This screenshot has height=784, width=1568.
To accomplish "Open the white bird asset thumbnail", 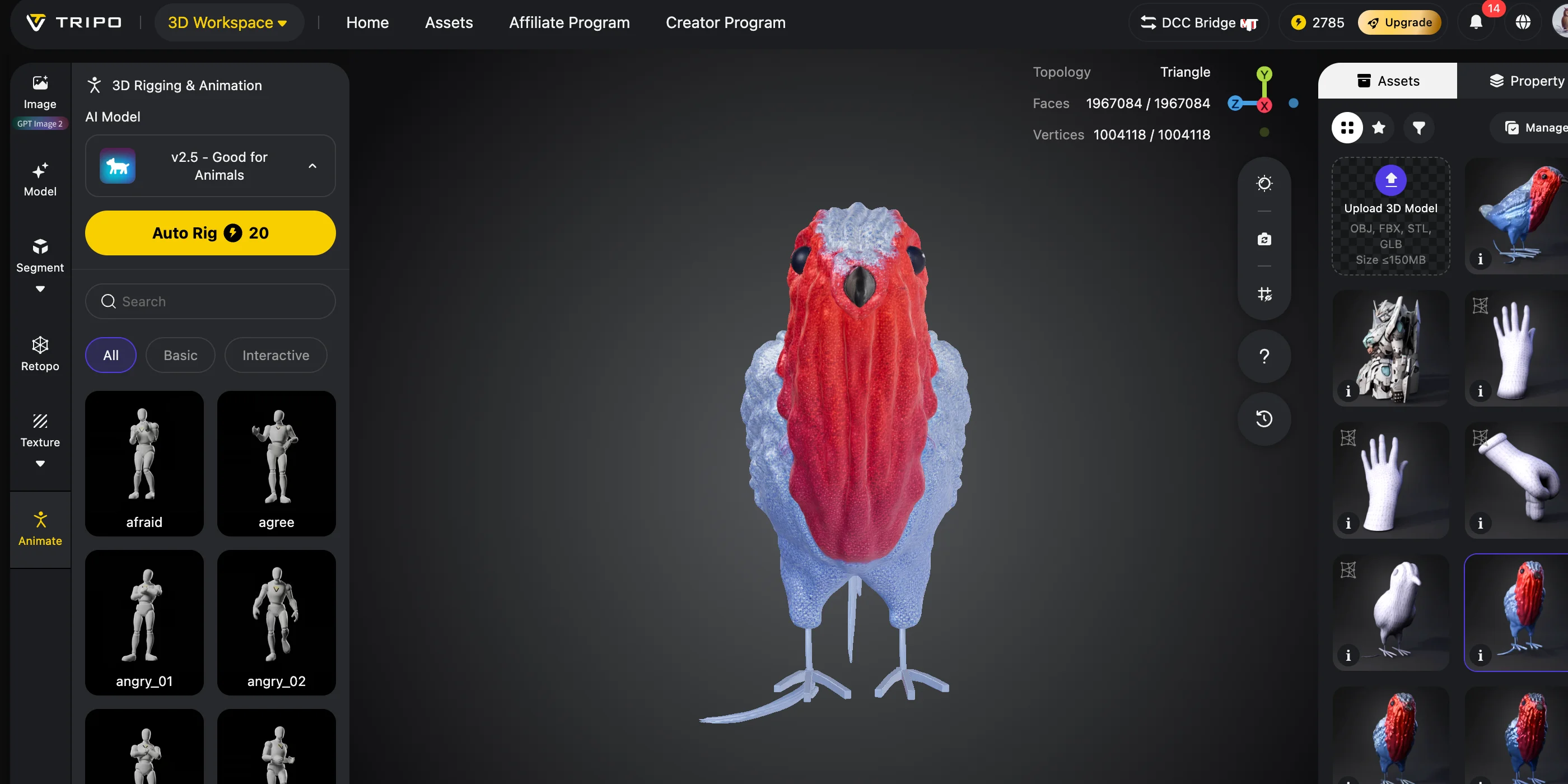I will coord(1390,612).
